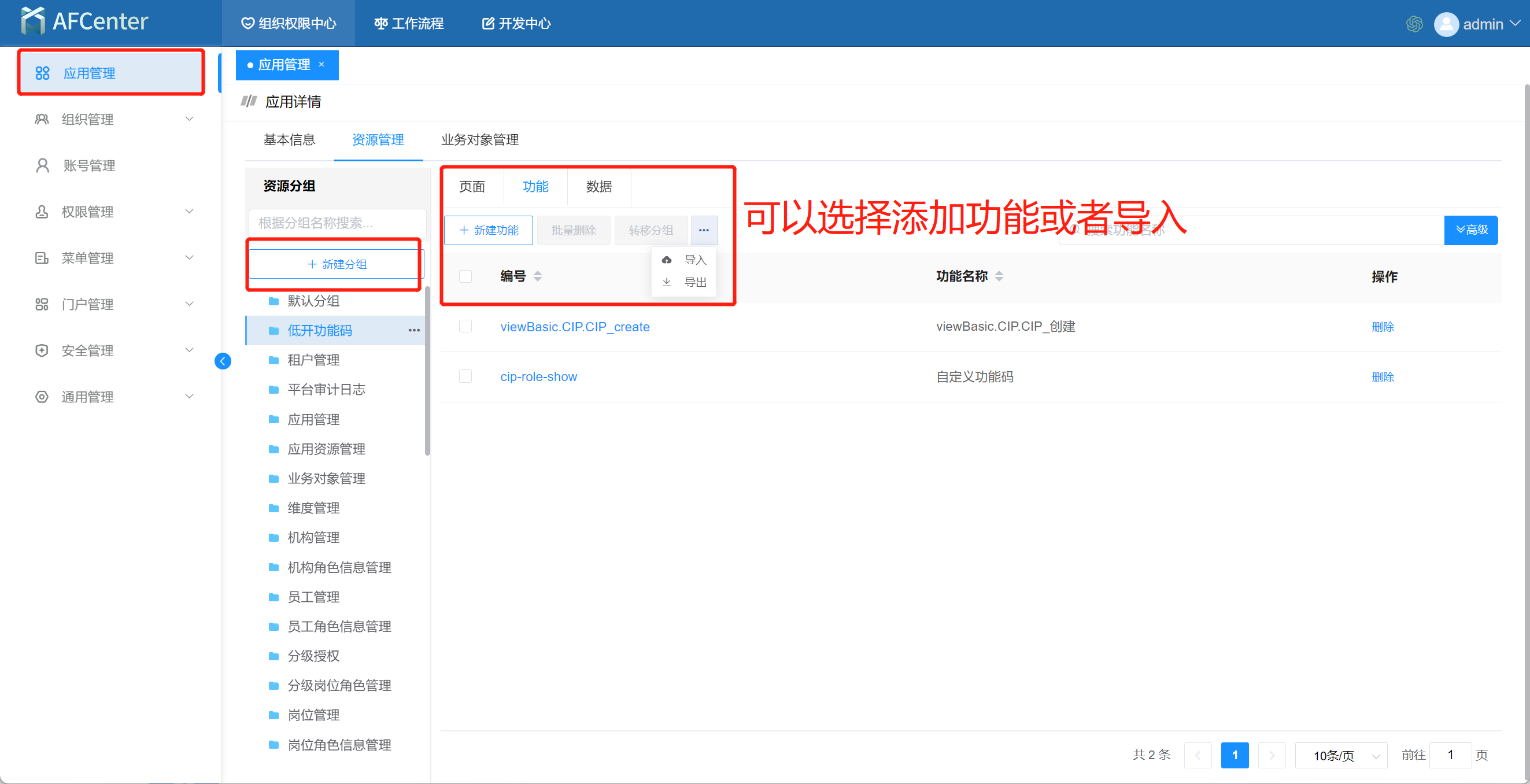Open the cip-role-show link

[538, 376]
